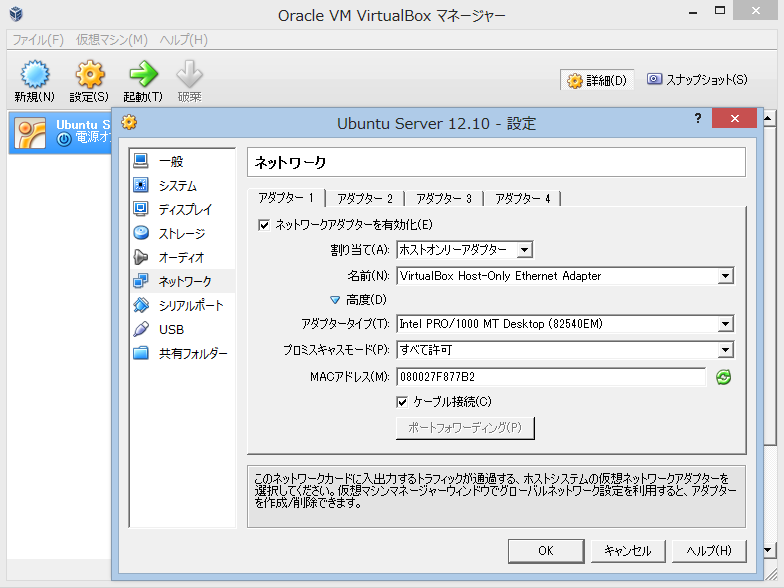The height and width of the screenshot is (588, 784).
Task: Click in the MACアドレス(M) input field
Action: [551, 376]
